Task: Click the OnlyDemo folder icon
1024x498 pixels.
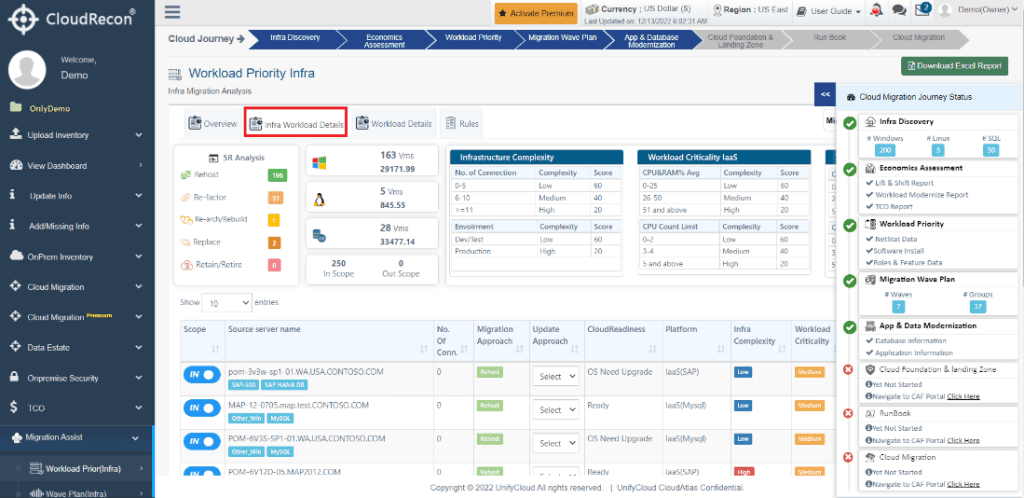Action: (x=16, y=108)
